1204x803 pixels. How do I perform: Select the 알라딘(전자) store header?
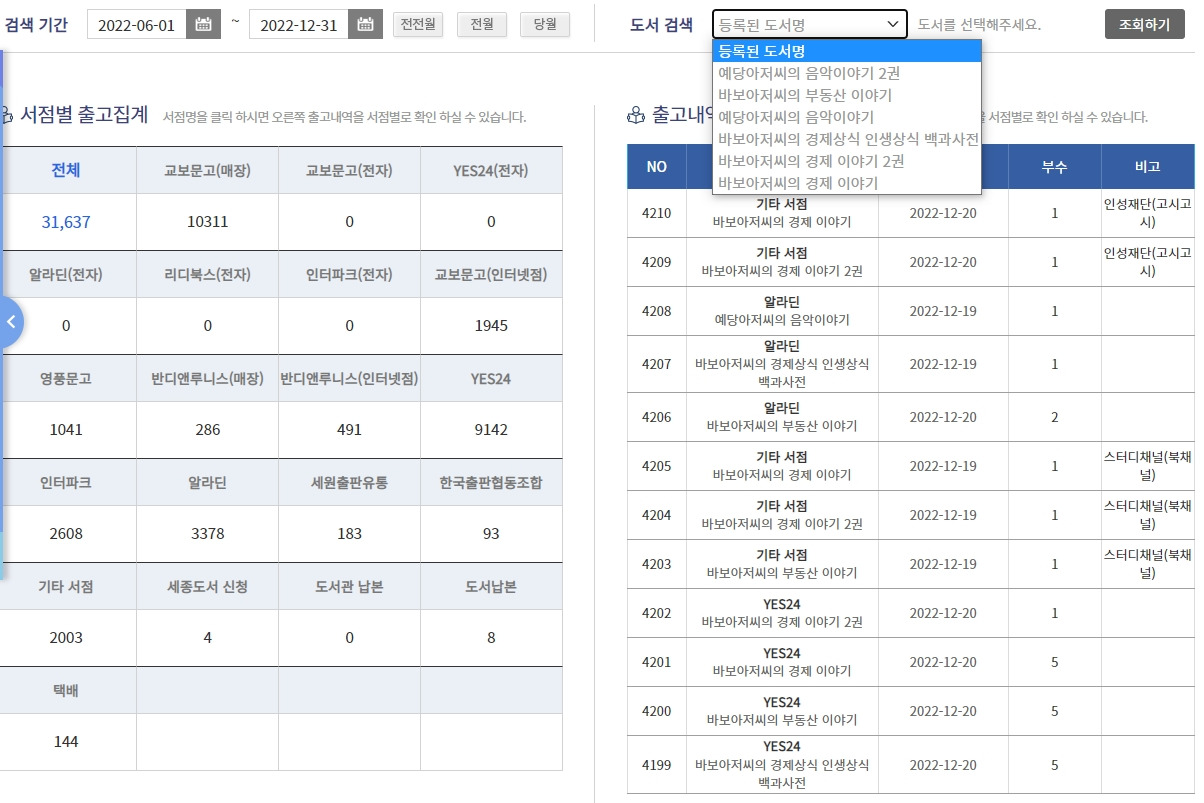point(66,274)
